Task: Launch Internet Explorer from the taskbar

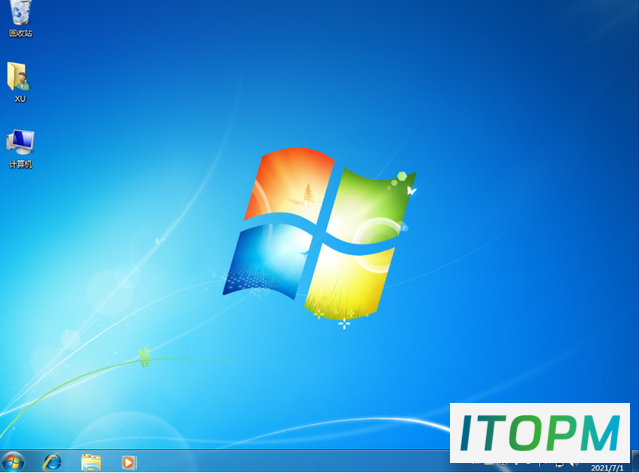Action: [x=52, y=462]
